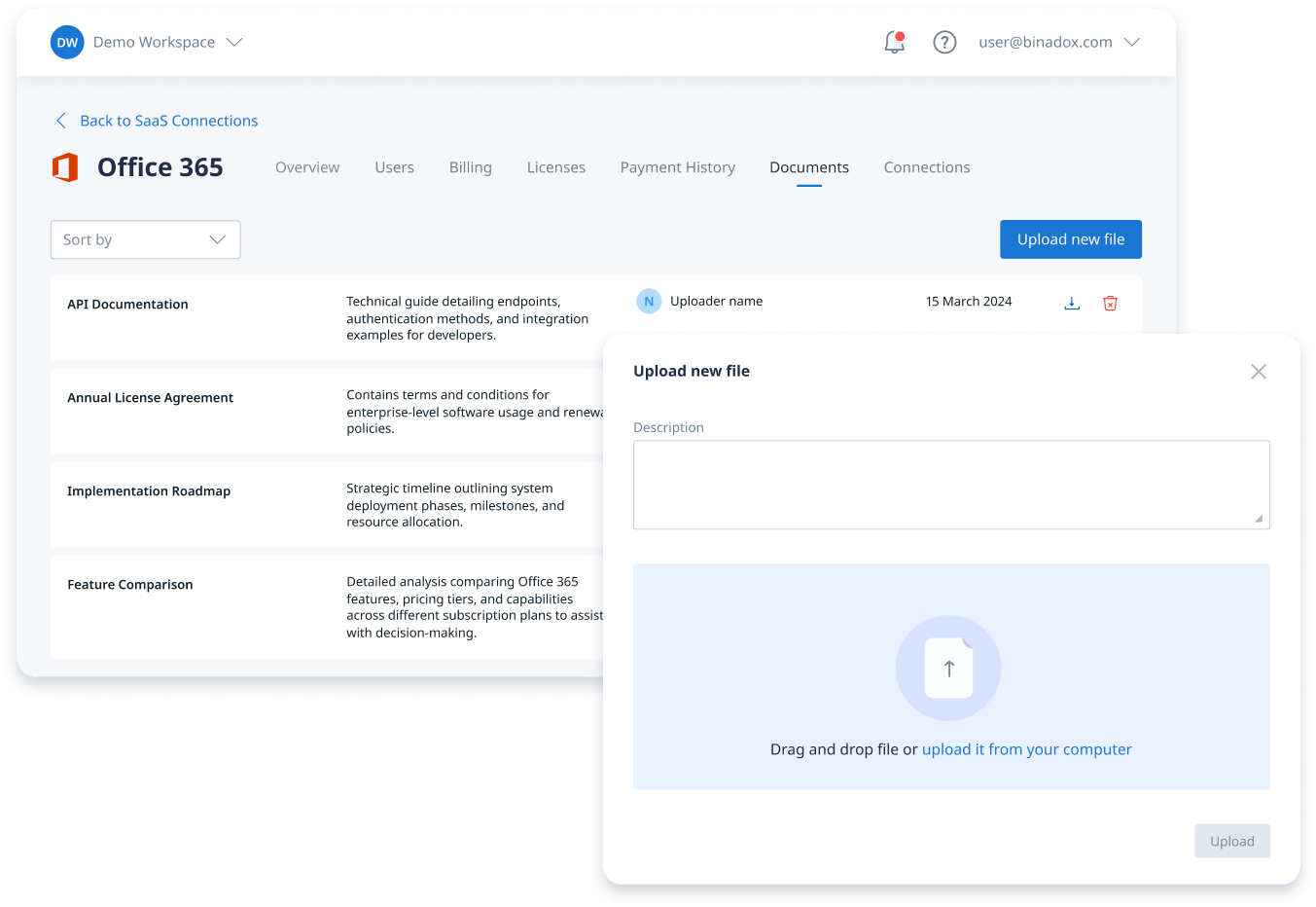Click the Uploader name text
Screen dimensions: 1316x907
pyautogui.click(x=717, y=302)
